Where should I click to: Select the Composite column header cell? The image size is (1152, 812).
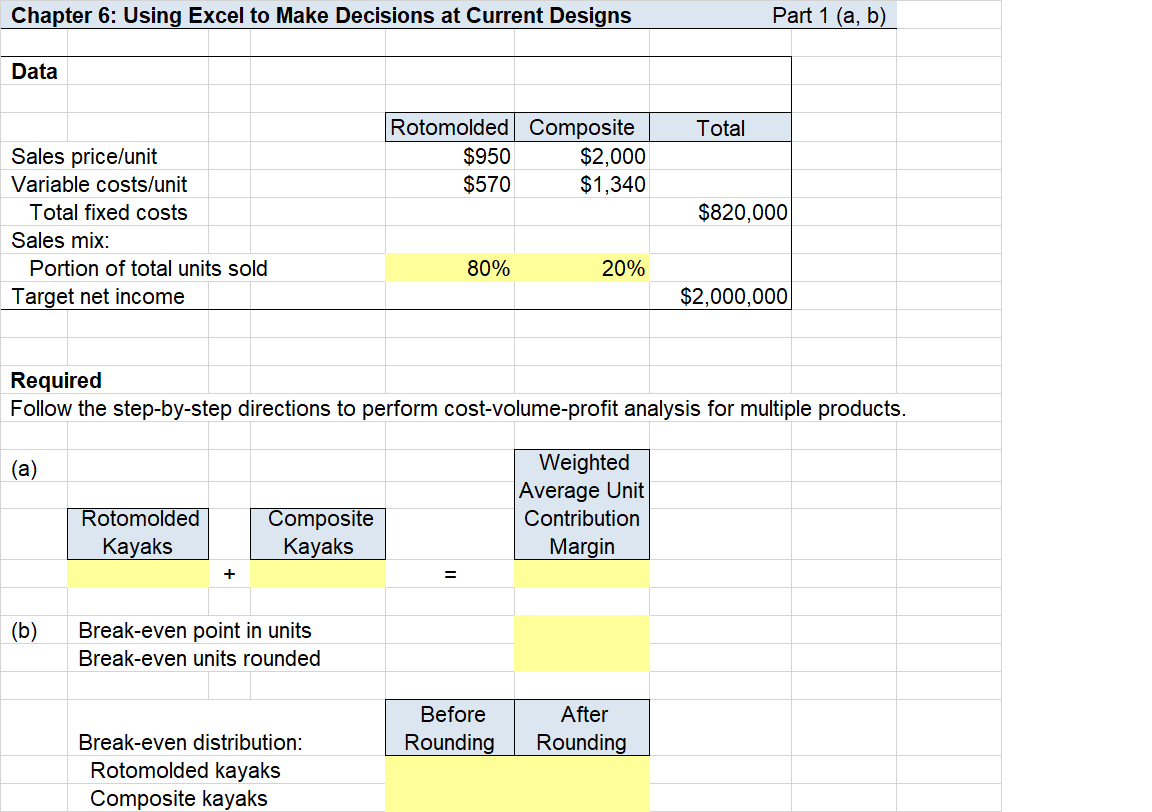(581, 127)
